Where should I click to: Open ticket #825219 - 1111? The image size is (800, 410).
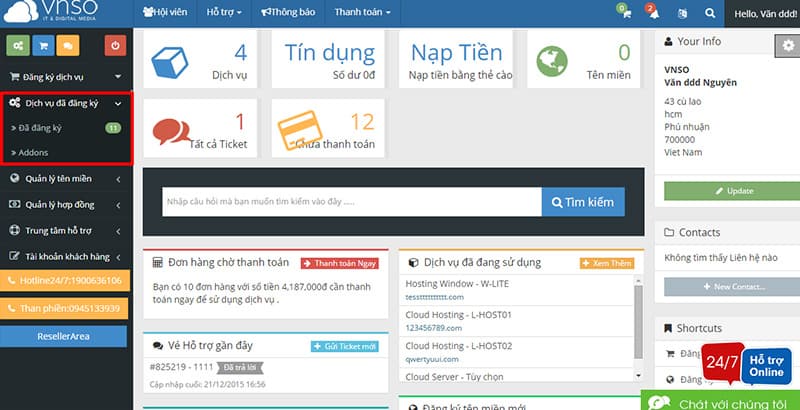[182, 367]
